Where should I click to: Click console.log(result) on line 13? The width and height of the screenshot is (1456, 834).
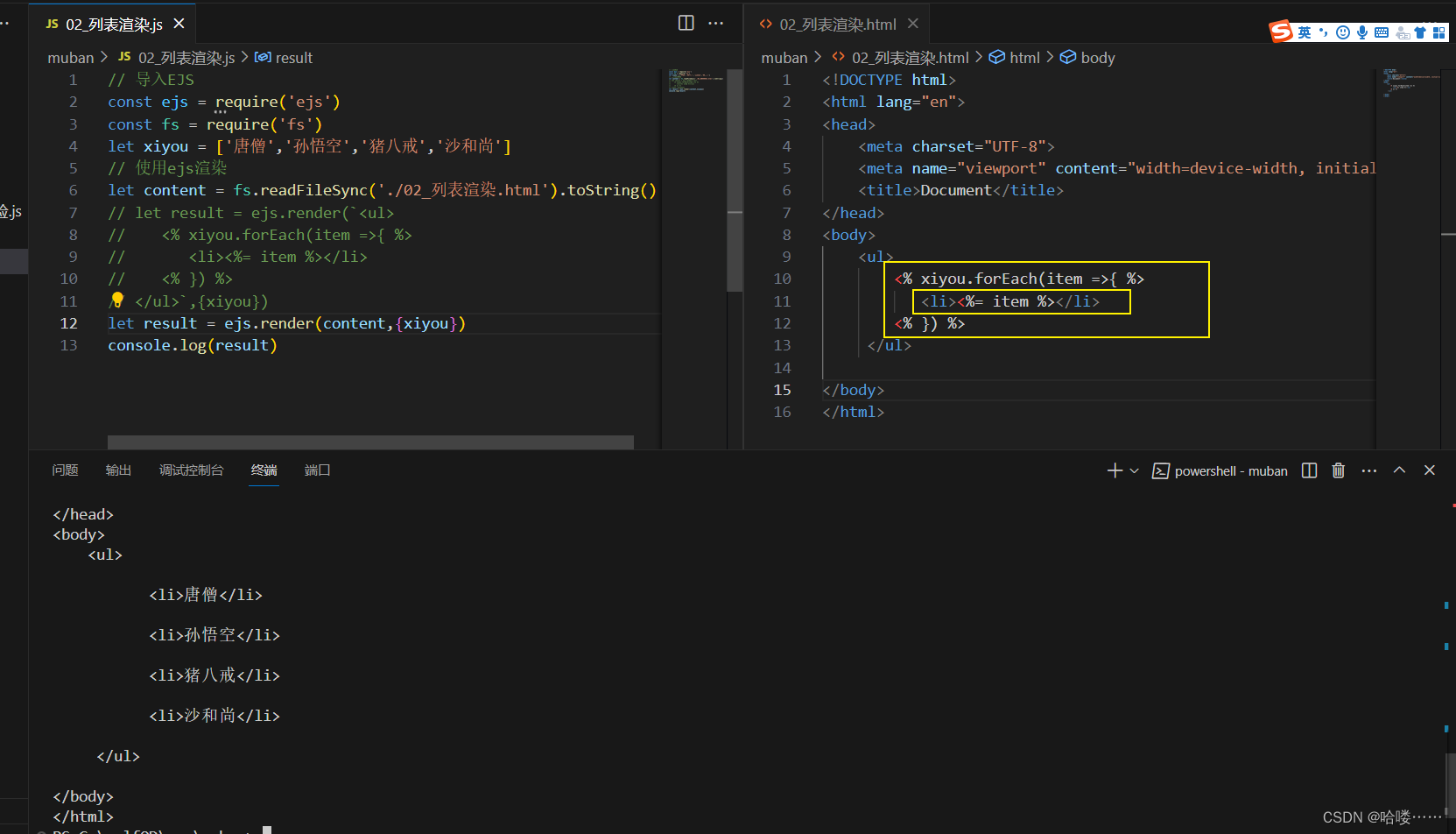[192, 345]
